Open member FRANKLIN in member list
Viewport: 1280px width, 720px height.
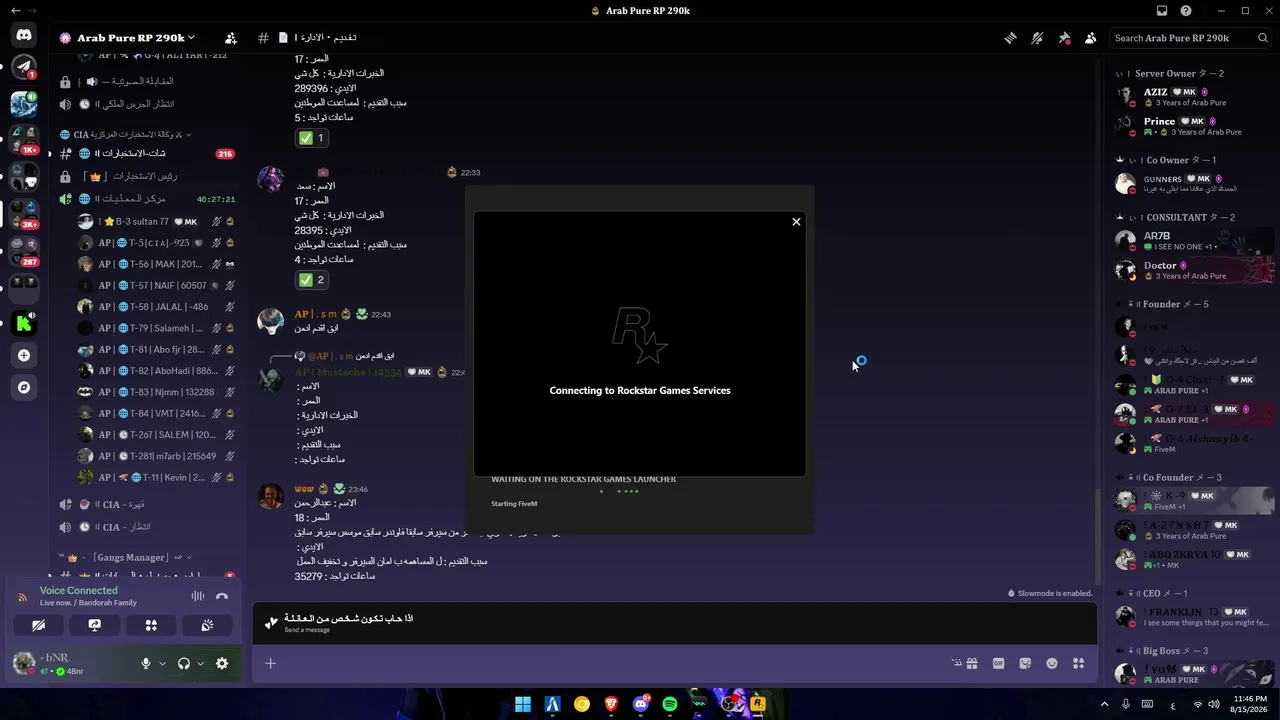pyautogui.click(x=1195, y=617)
